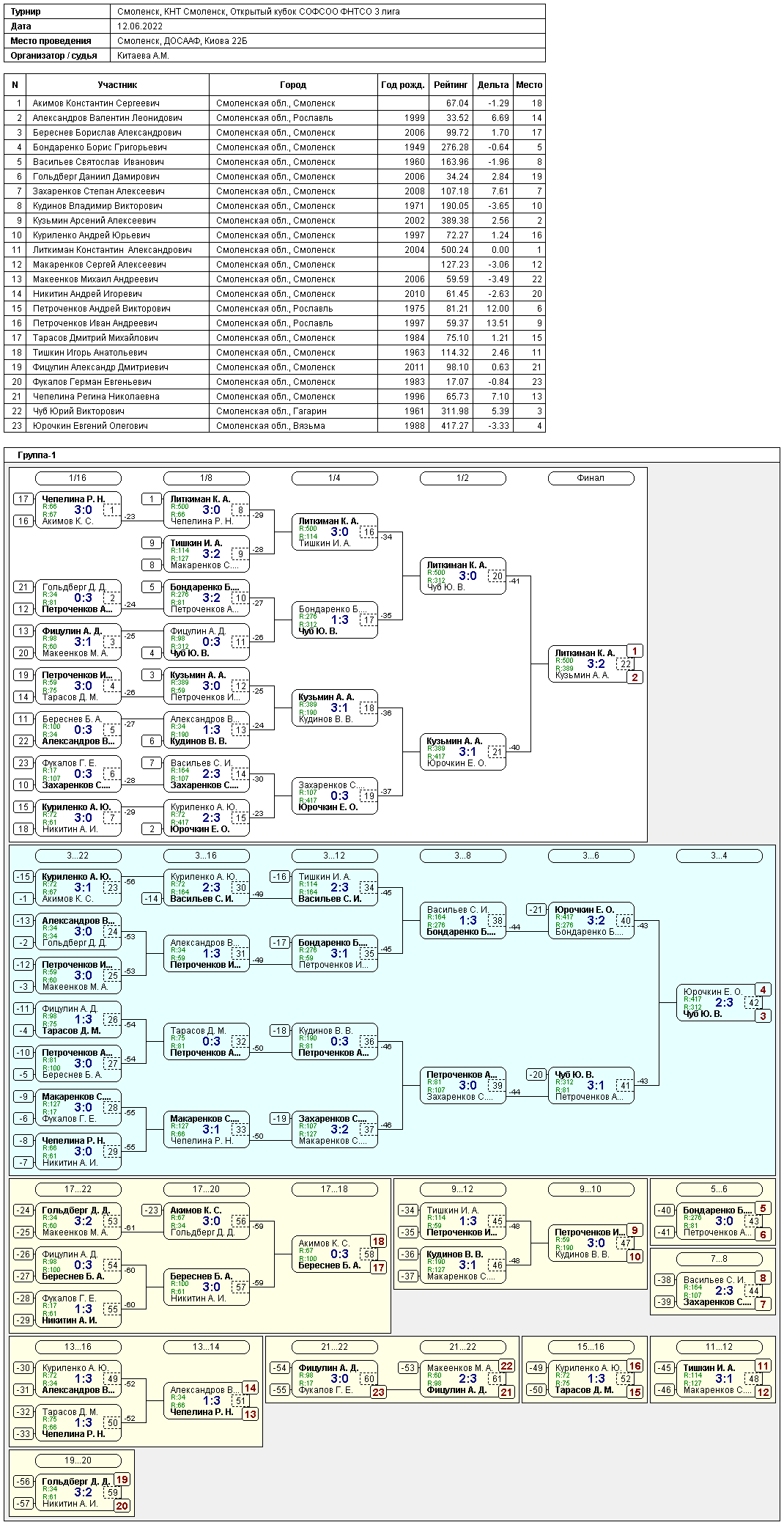Click the "Дельта" column header
Image resolution: width=784 pixels, height=1525 pixels.
coord(493,85)
